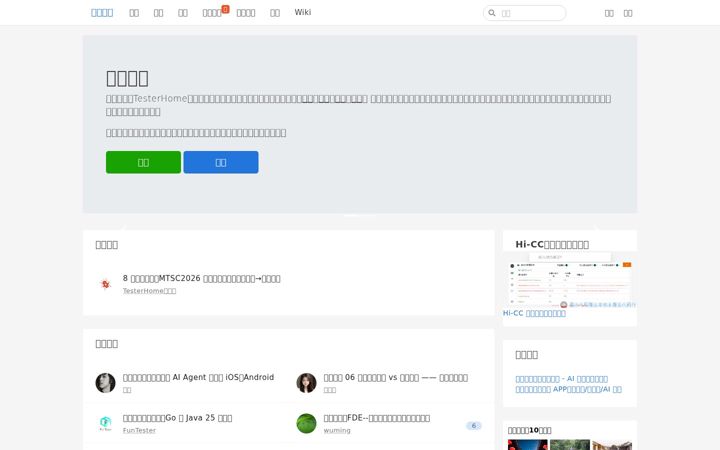Open author name under '06 vs' topic
The image size is (720, 450).
tap(330, 390)
